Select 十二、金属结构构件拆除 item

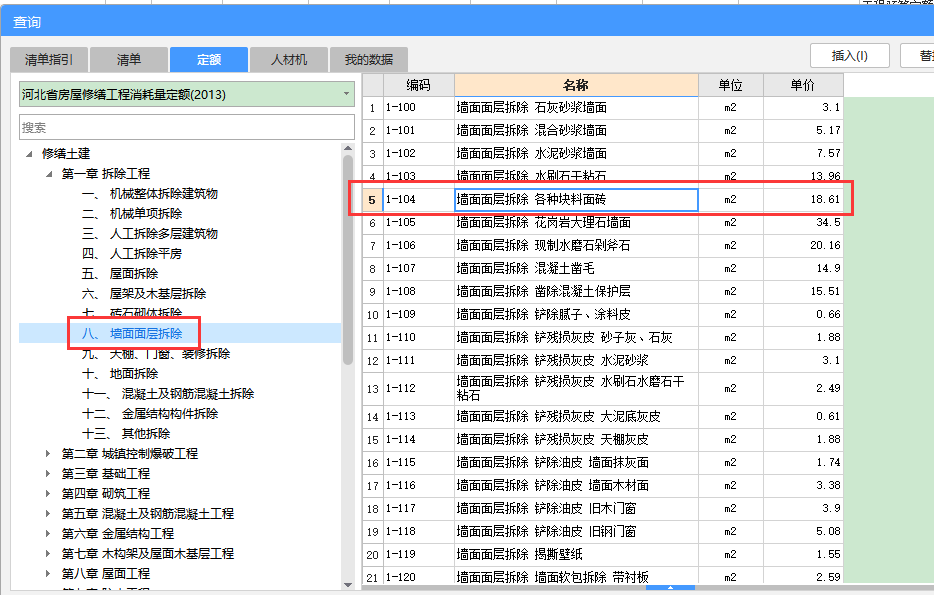(x=150, y=413)
